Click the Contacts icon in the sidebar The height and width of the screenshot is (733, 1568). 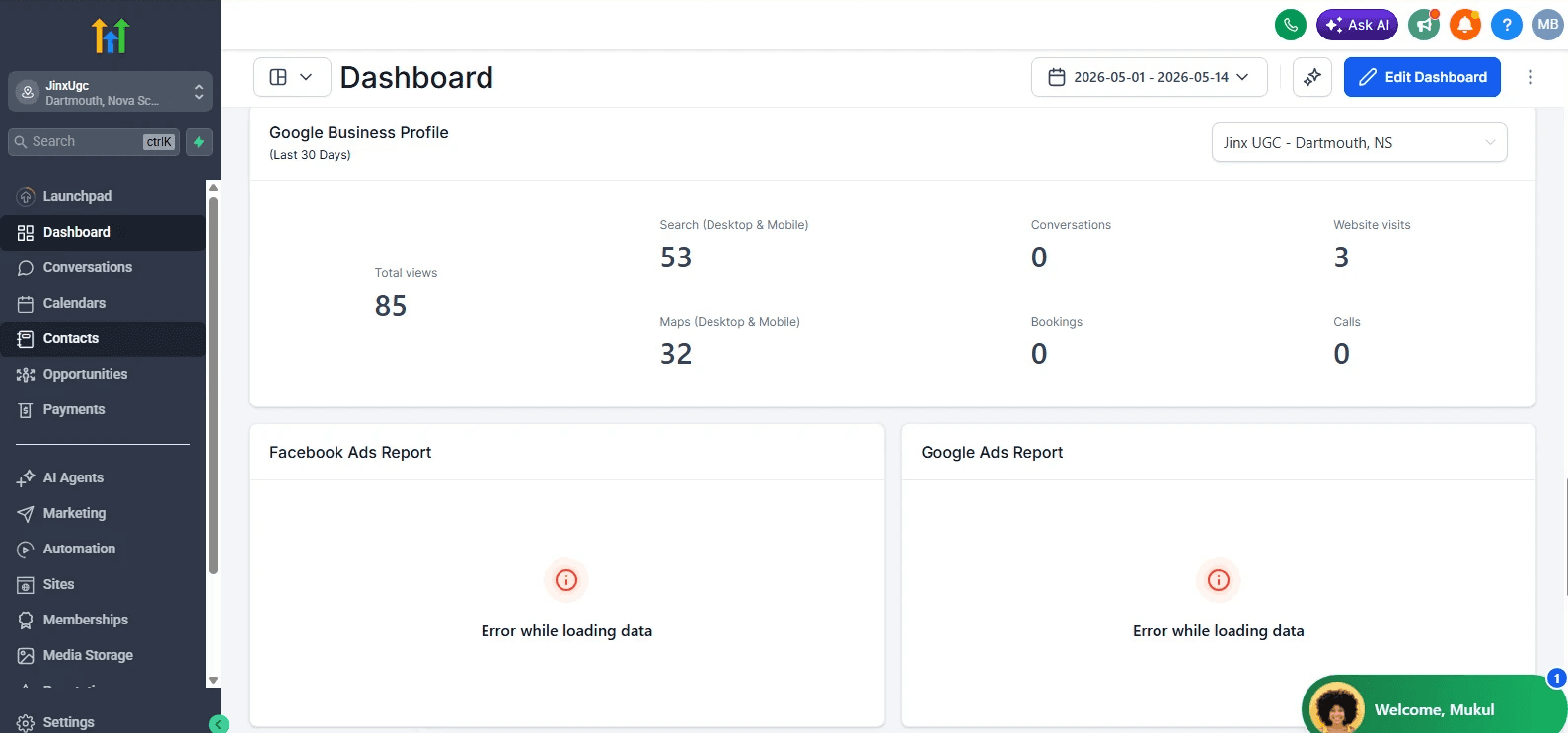(x=26, y=339)
